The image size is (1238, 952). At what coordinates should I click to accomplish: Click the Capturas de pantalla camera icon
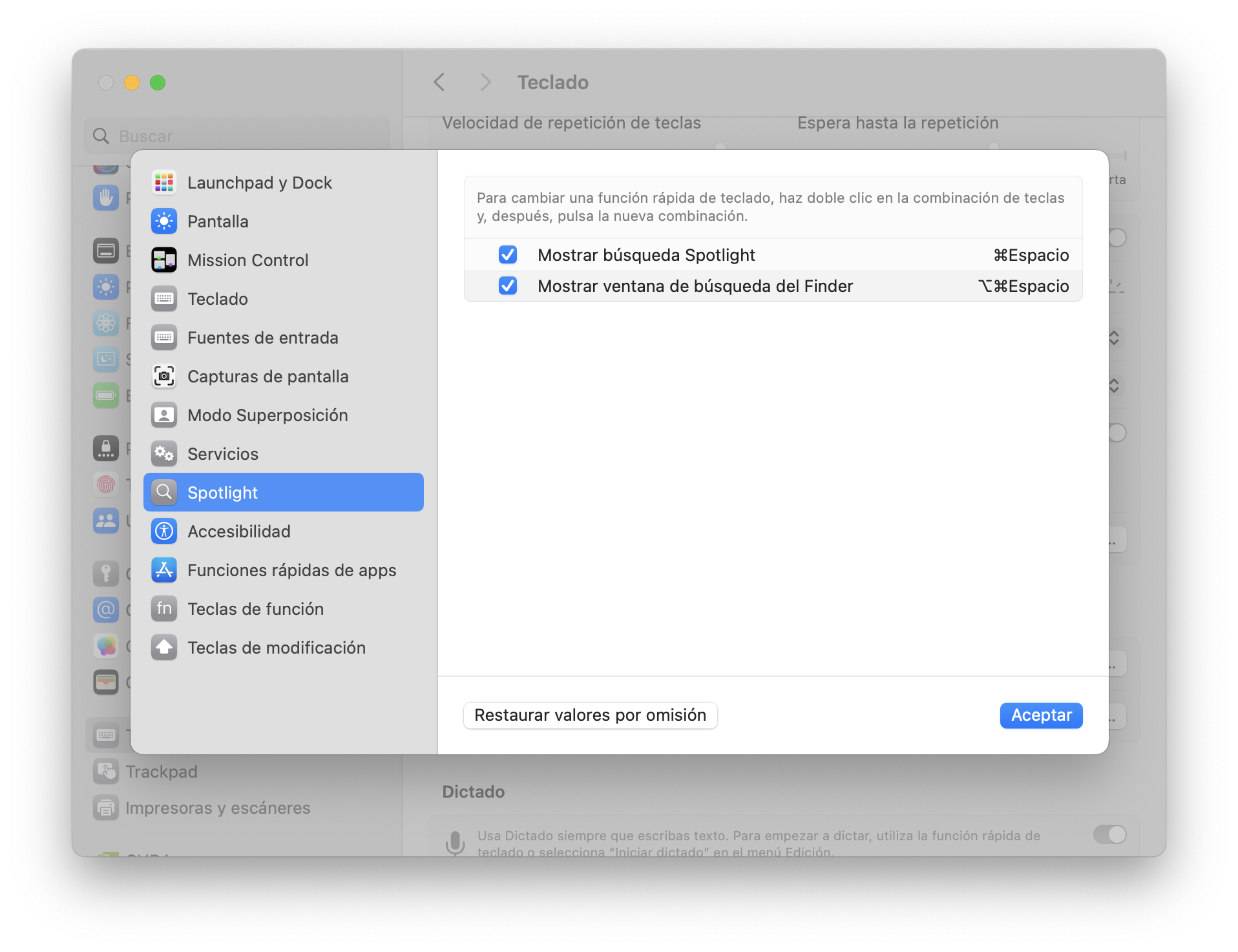pyautogui.click(x=164, y=377)
